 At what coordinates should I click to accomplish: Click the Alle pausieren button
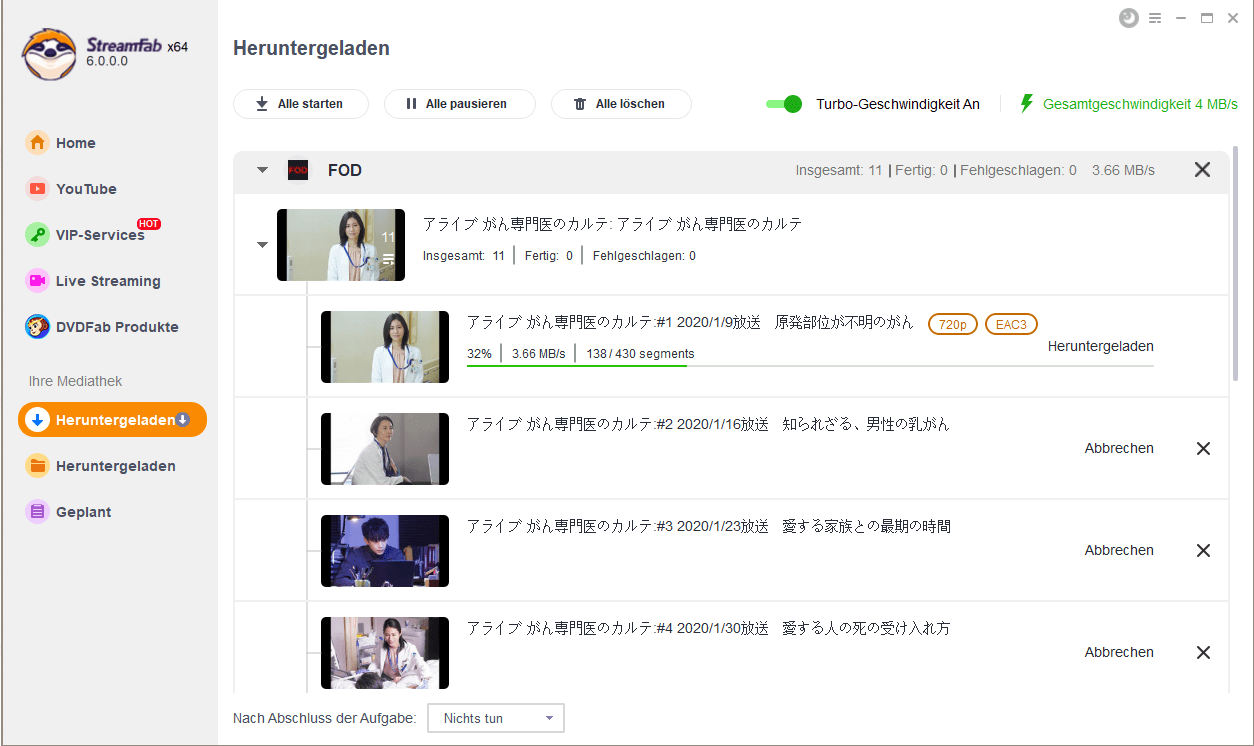pyautogui.click(x=459, y=104)
